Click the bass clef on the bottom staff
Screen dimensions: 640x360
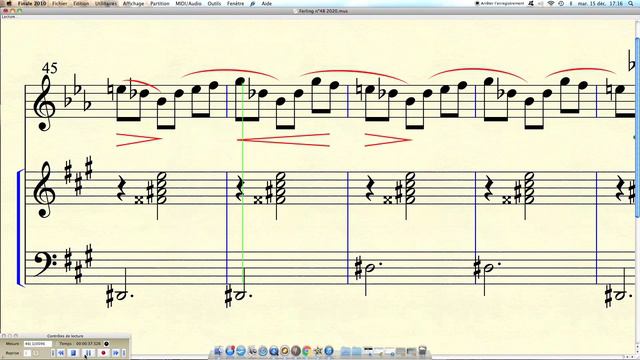pos(45,264)
